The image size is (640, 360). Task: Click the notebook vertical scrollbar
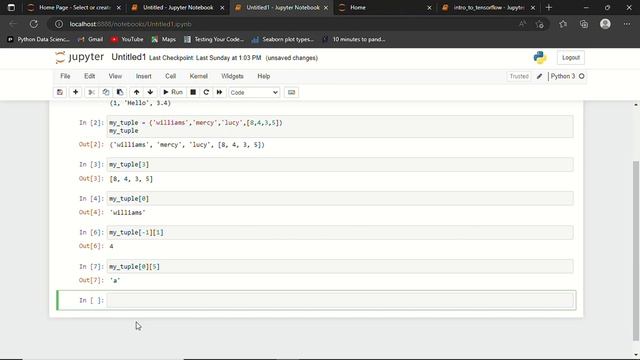[x=636, y=250]
